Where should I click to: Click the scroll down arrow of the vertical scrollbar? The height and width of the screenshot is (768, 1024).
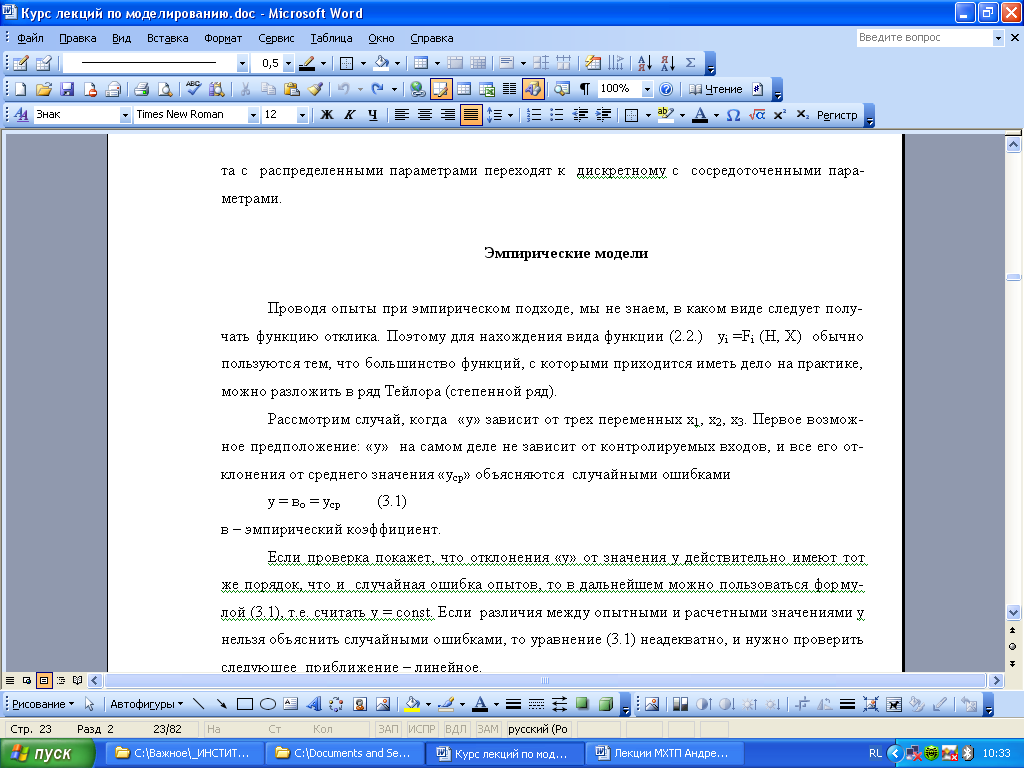click(1014, 613)
